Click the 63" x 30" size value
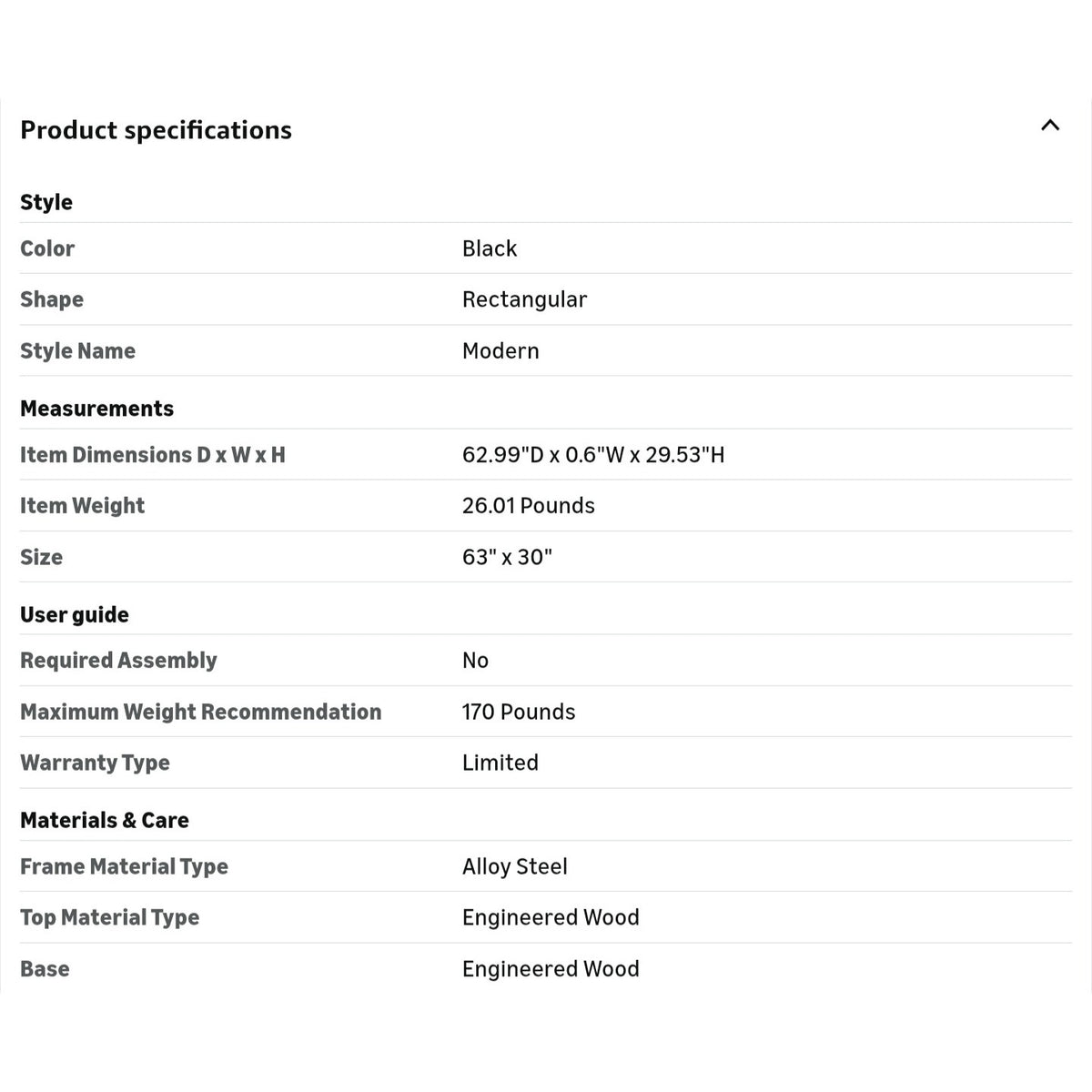This screenshot has height=1092, width=1092. pos(508,557)
